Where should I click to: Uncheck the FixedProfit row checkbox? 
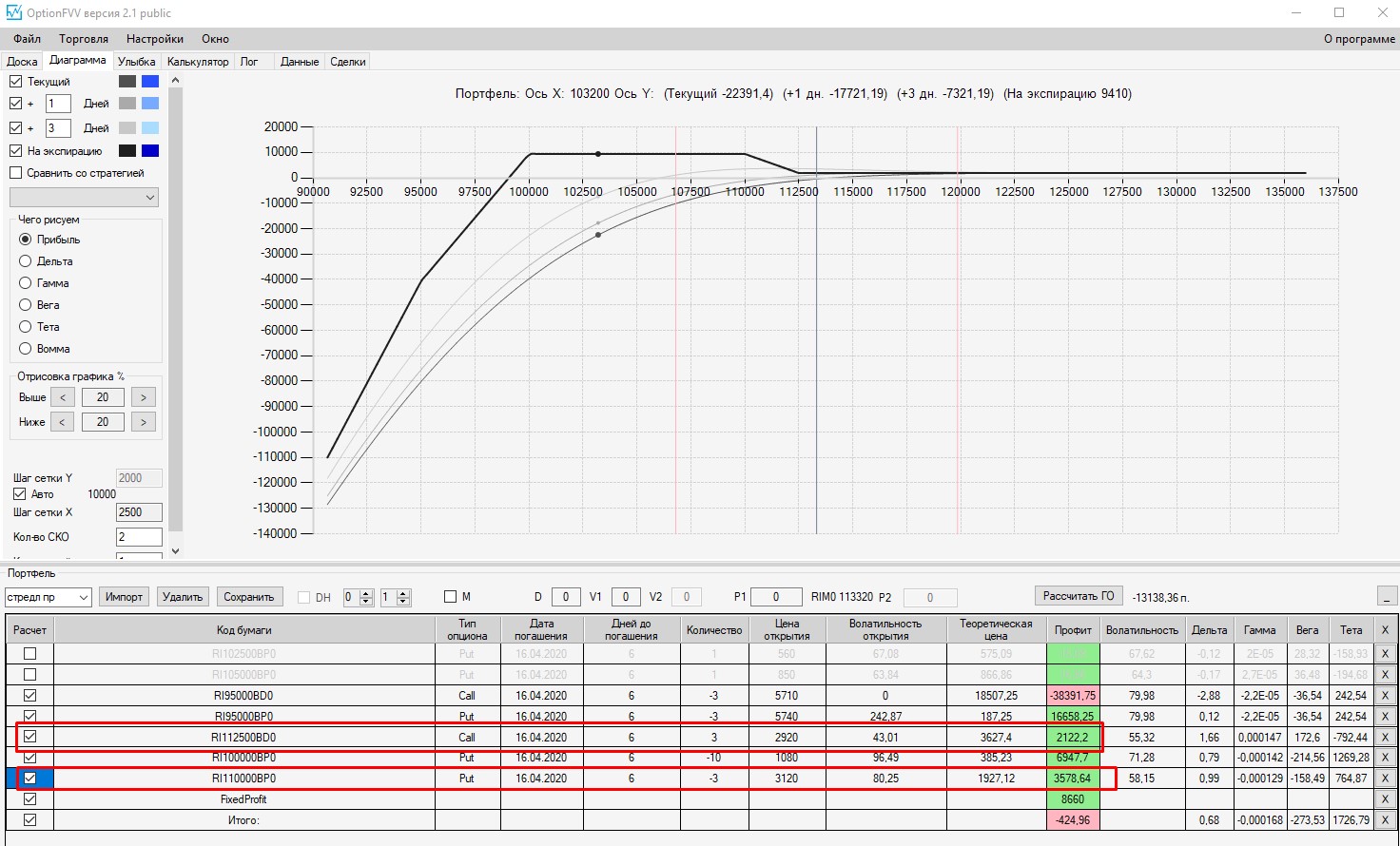tap(30, 799)
